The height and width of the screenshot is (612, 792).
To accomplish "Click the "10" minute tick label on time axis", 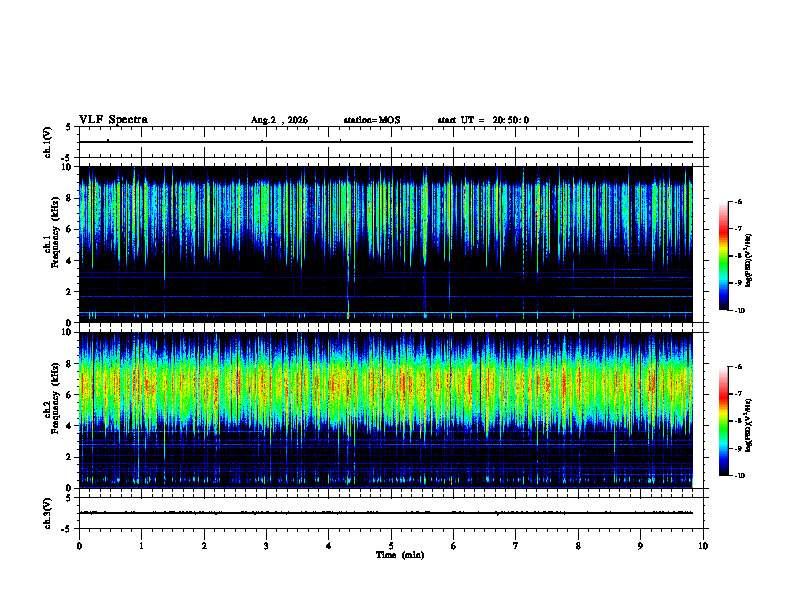I will [703, 546].
